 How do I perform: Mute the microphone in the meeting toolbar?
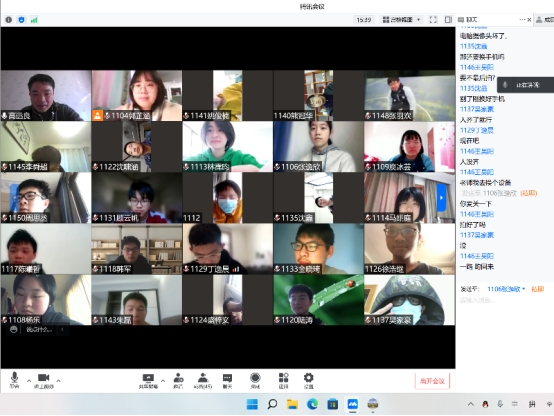[x=14, y=380]
